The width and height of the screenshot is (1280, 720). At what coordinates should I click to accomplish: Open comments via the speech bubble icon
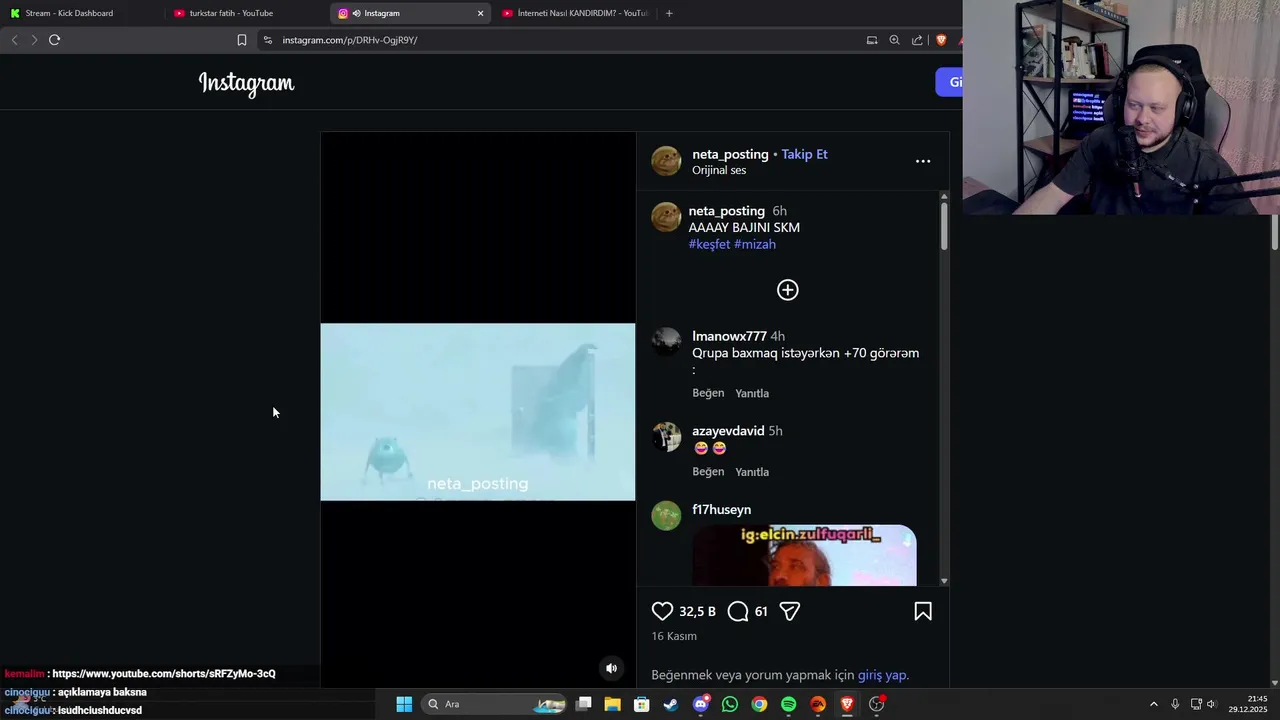(738, 611)
